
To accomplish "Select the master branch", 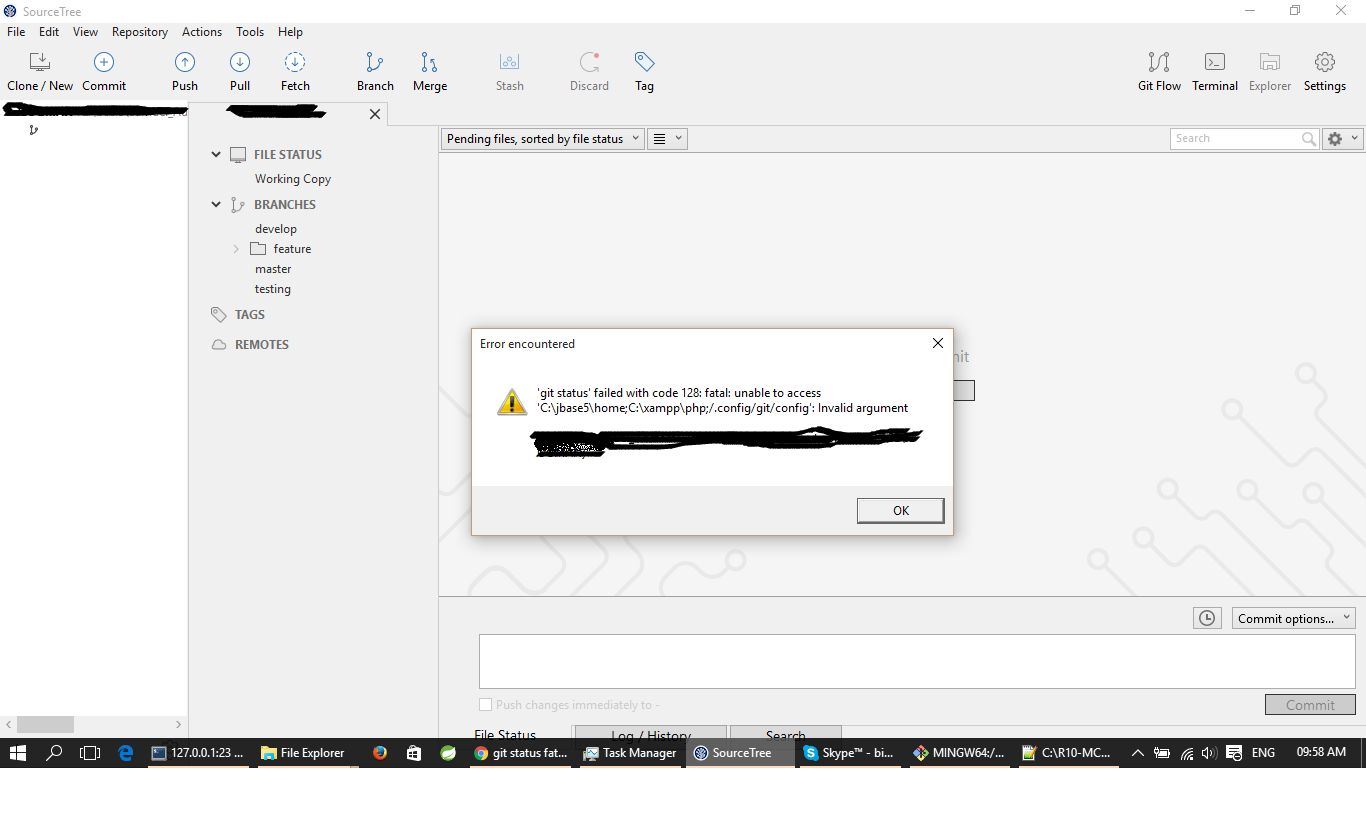I will 273,269.
